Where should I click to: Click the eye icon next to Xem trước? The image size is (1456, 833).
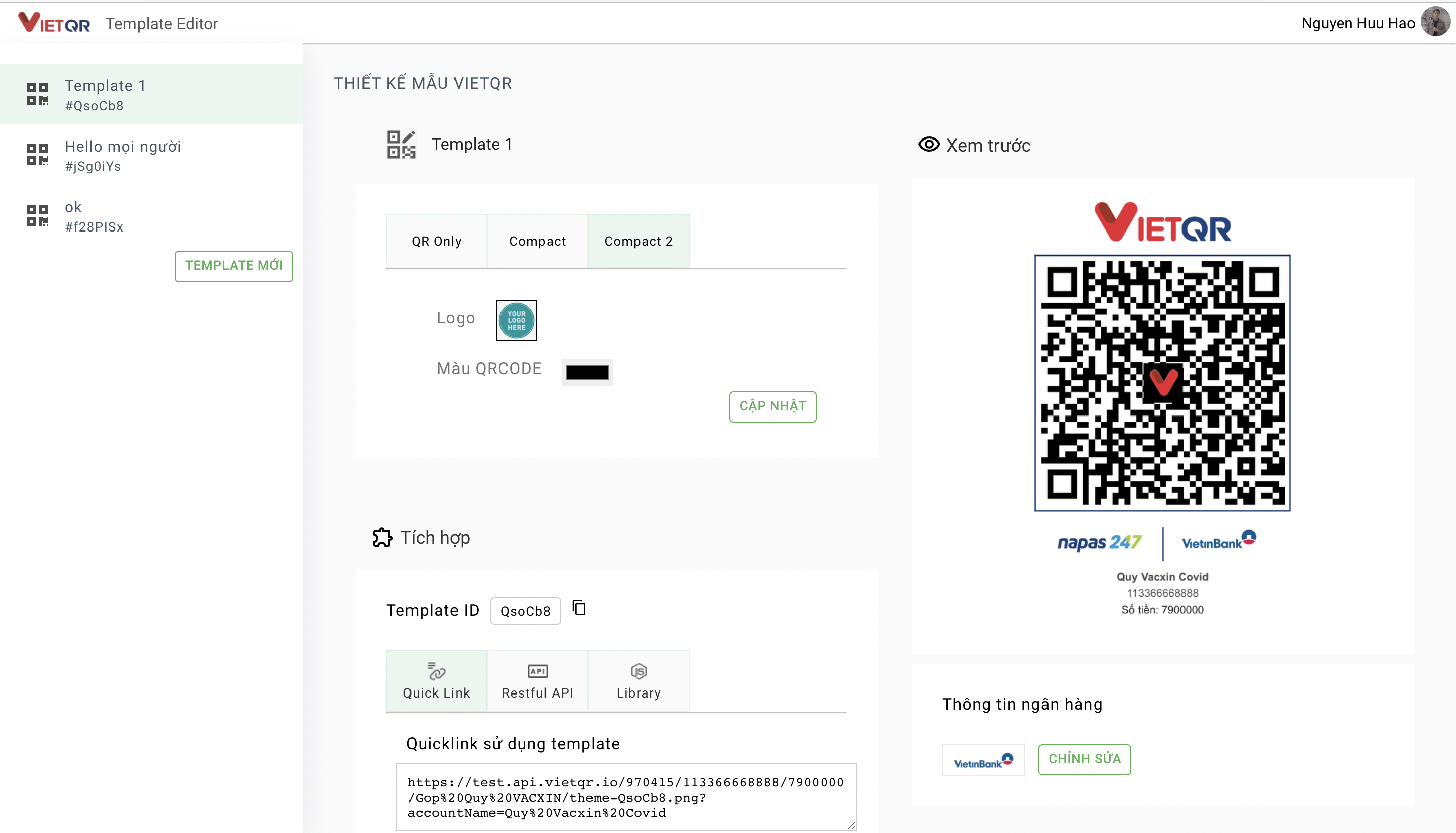coord(929,145)
